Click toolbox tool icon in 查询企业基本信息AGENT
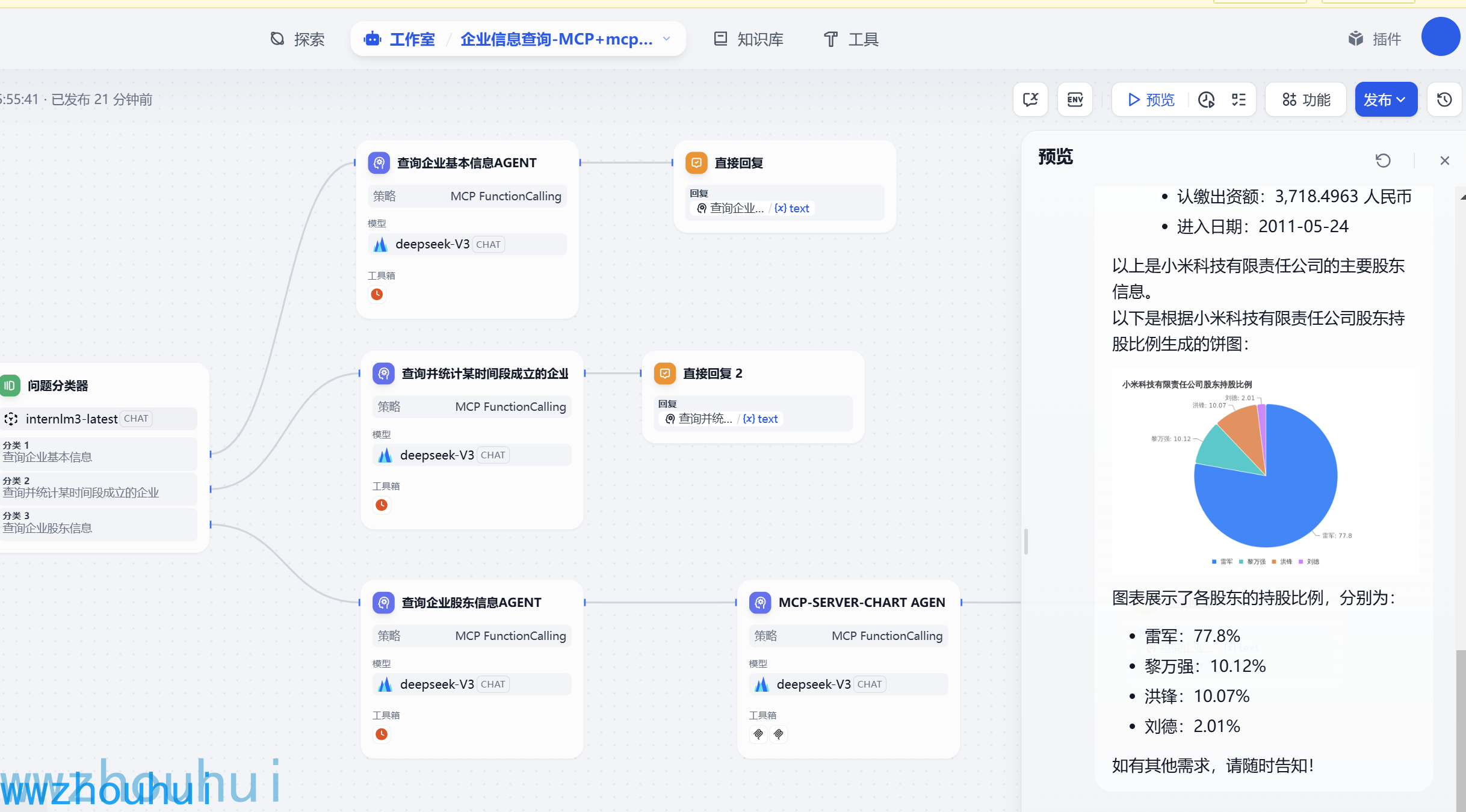The image size is (1466, 812). point(377,294)
